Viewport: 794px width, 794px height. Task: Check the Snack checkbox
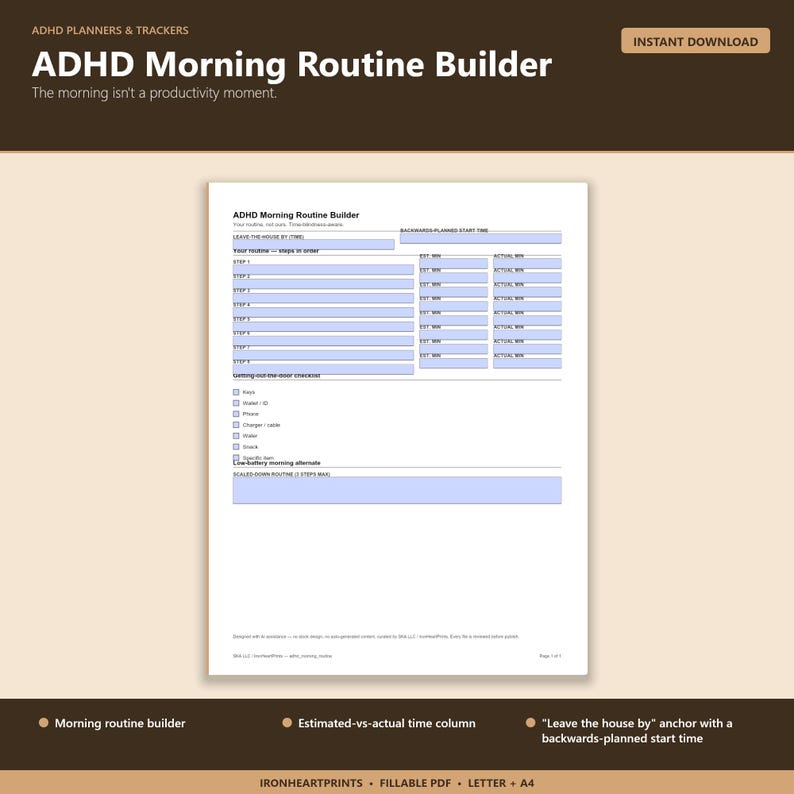click(x=236, y=447)
